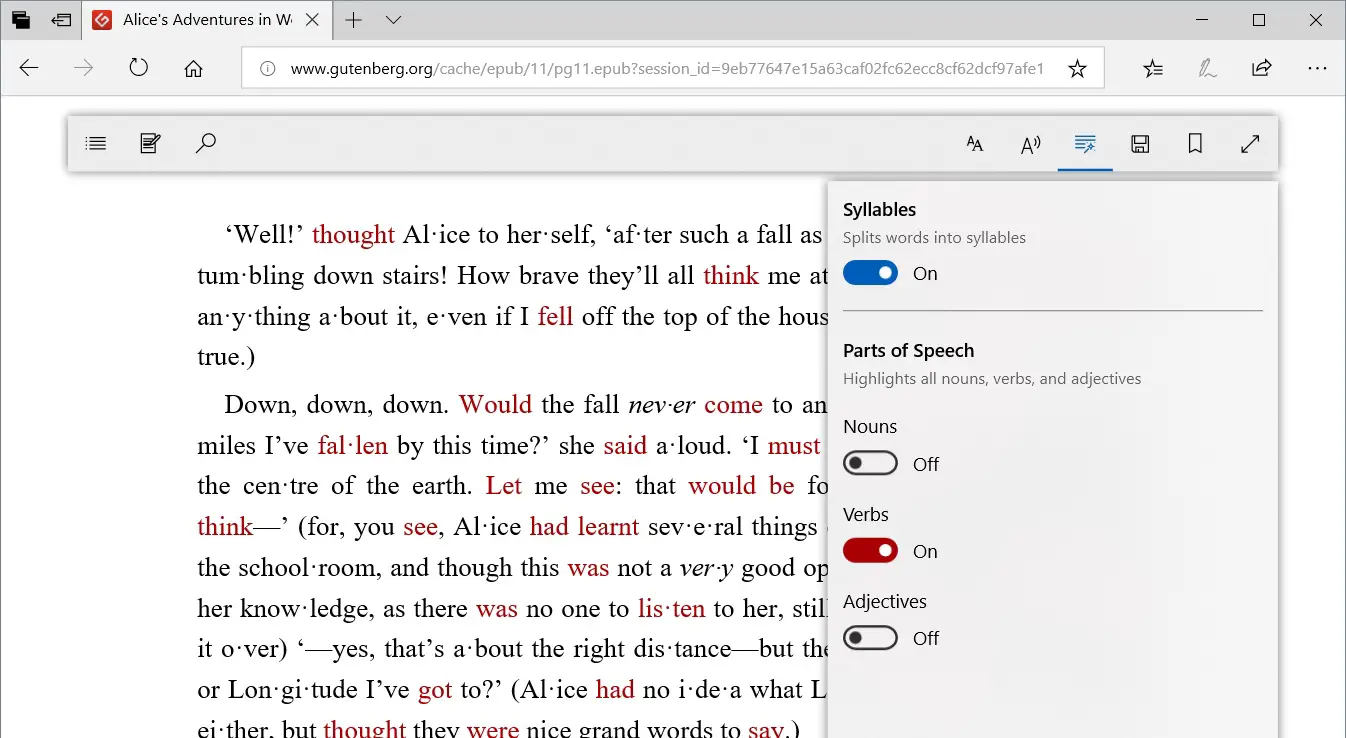Open a new tab
Viewport: 1346px width, 738px height.
(354, 20)
